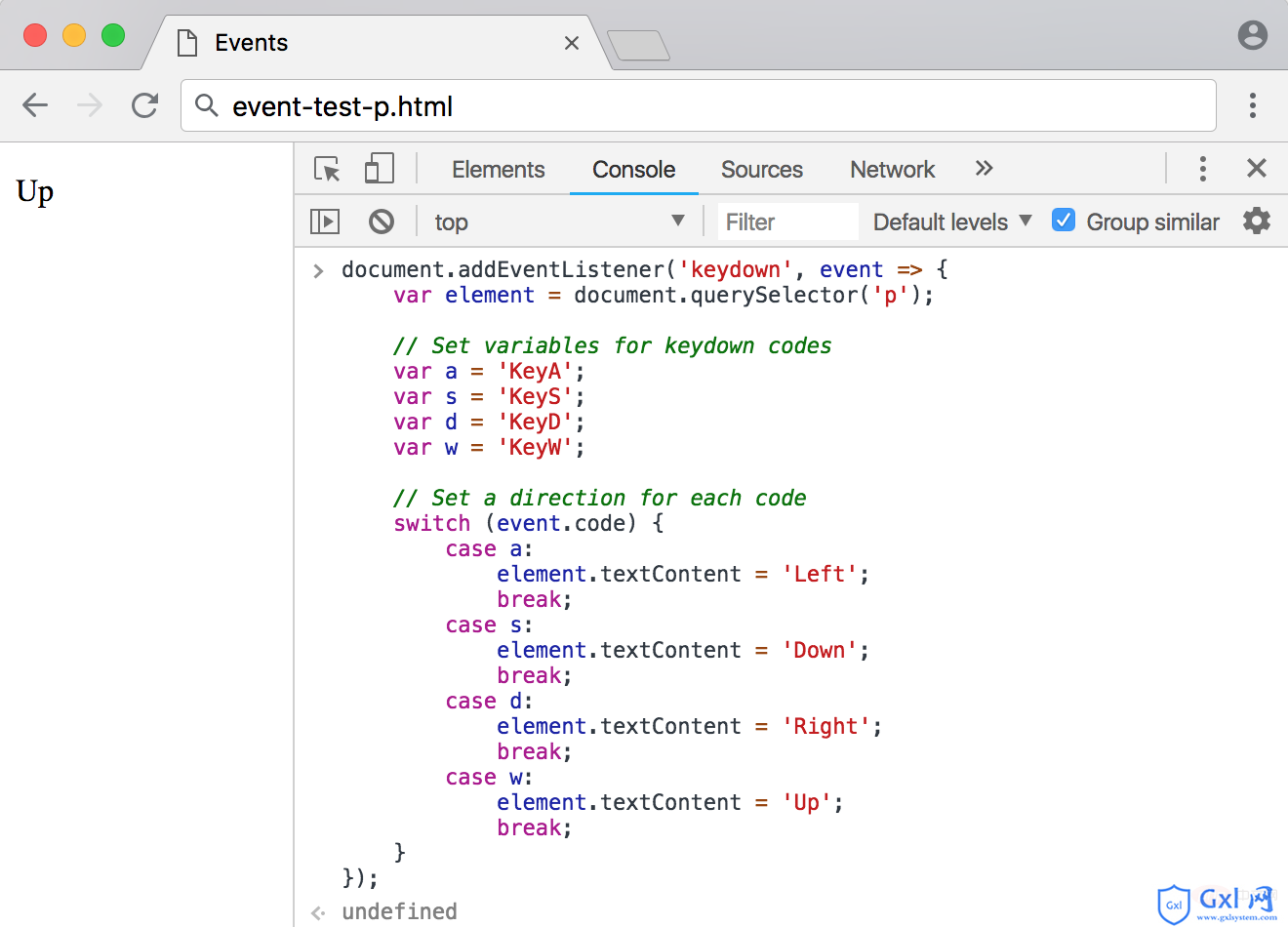The width and height of the screenshot is (1288, 927).
Task: Click the search icon in address bar
Action: [x=206, y=105]
